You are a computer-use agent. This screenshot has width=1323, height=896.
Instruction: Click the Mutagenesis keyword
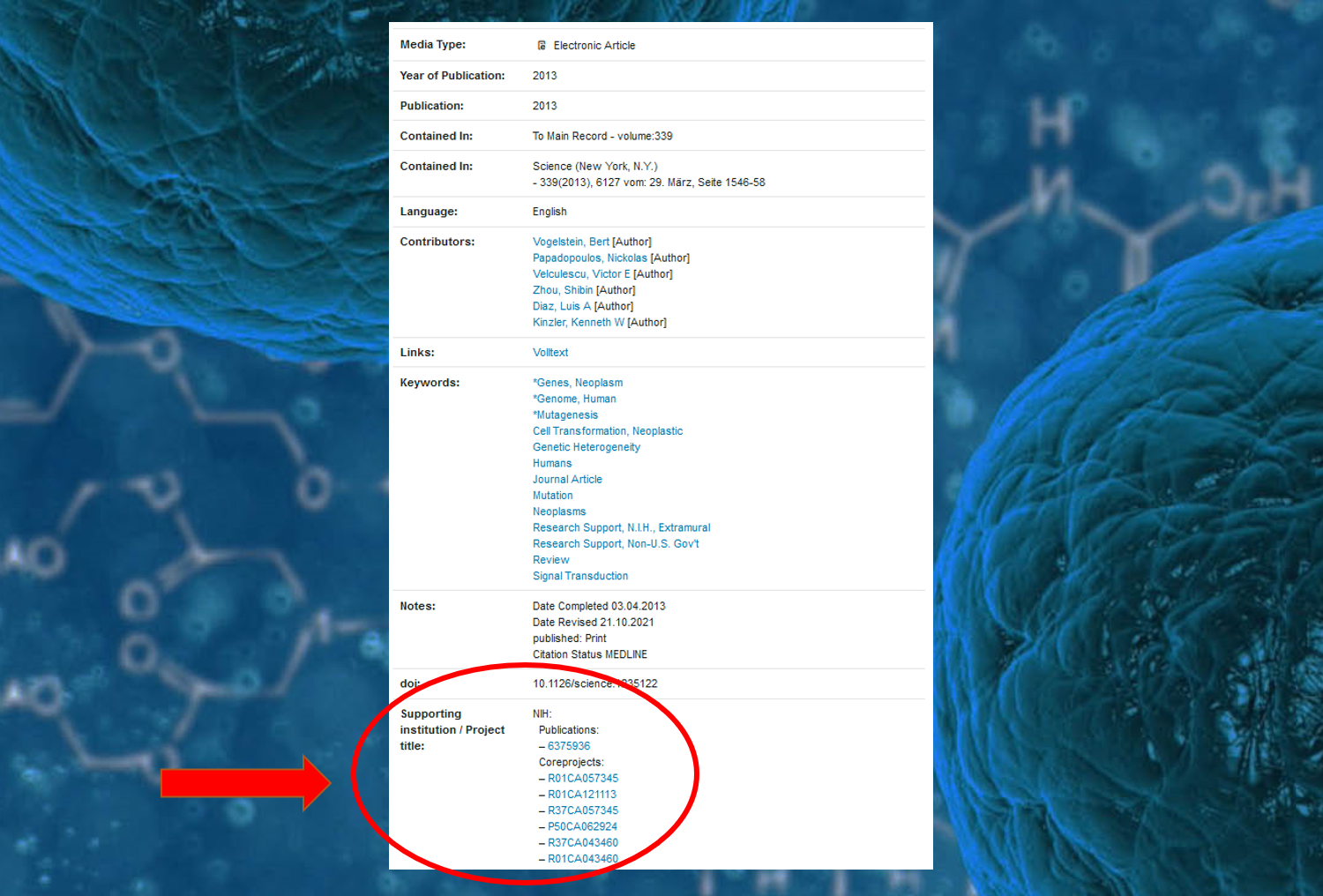click(566, 415)
